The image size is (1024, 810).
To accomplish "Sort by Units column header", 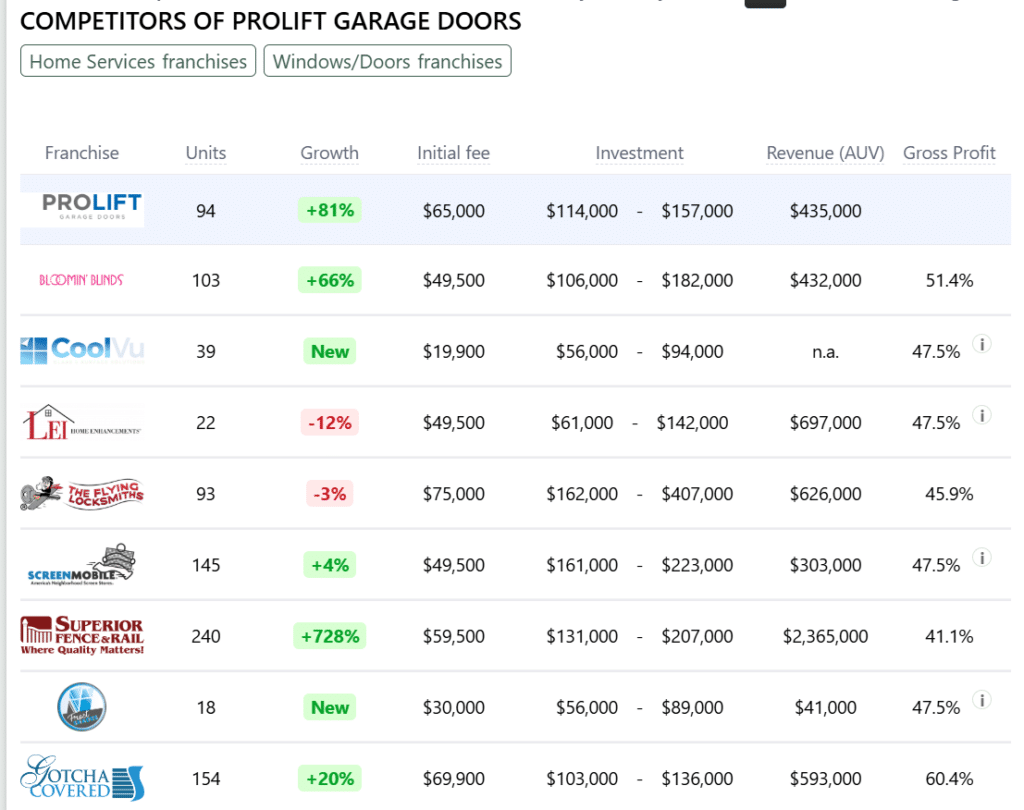I will (206, 153).
